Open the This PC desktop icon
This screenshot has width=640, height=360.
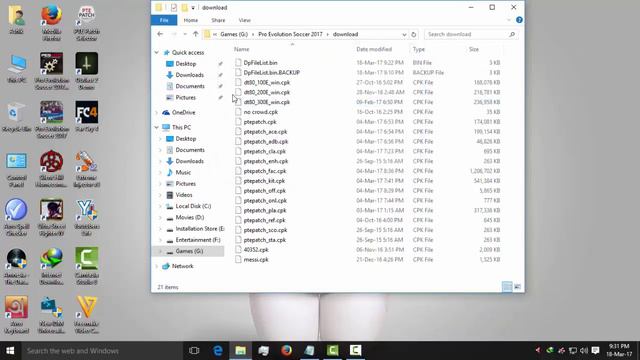17,69
